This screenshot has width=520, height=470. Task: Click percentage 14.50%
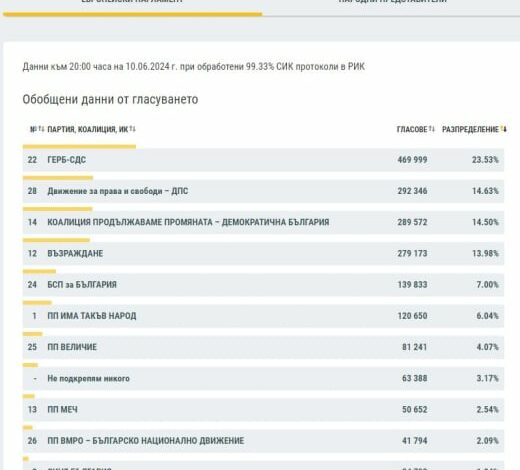click(x=485, y=222)
